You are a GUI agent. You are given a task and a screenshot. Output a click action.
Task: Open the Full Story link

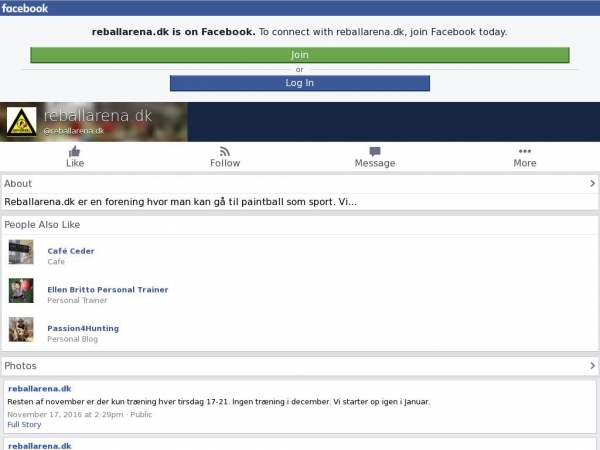pyautogui.click(x=24, y=425)
